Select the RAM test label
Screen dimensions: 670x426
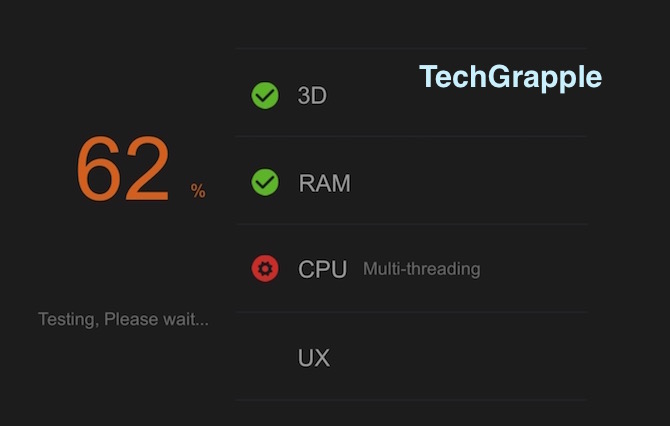324,183
